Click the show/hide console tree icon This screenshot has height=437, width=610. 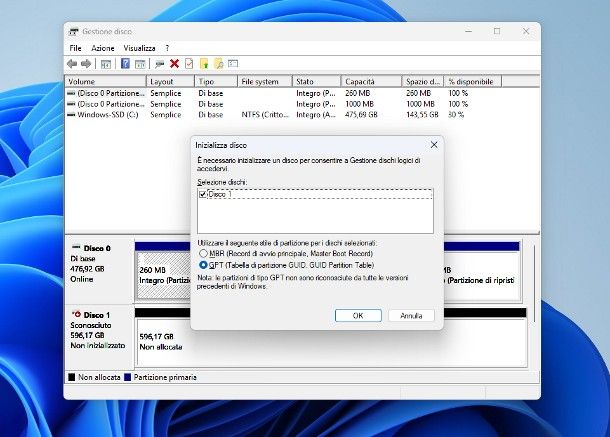point(105,63)
